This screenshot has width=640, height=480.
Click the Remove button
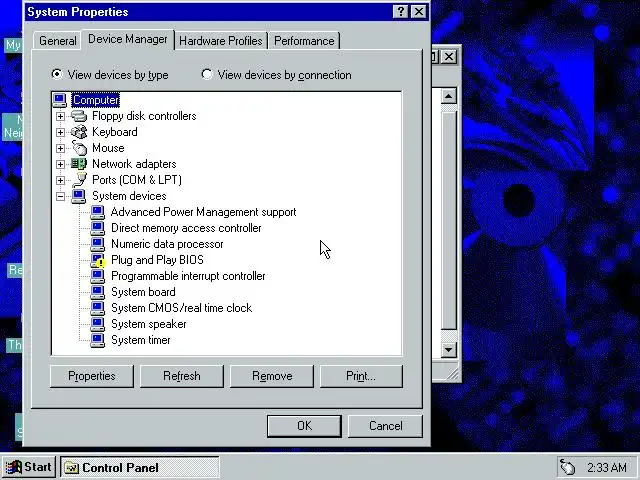[x=272, y=376]
